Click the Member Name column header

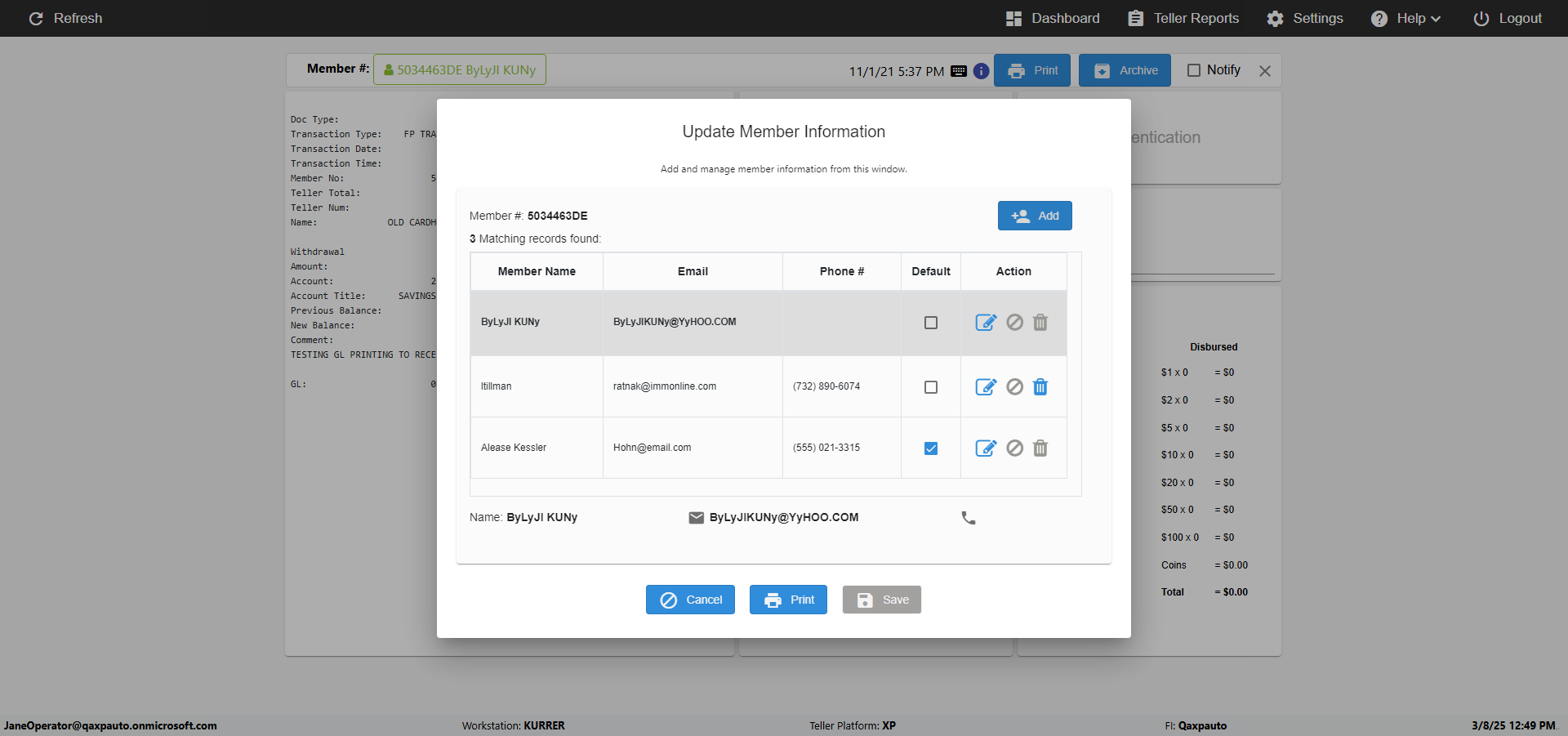(537, 271)
